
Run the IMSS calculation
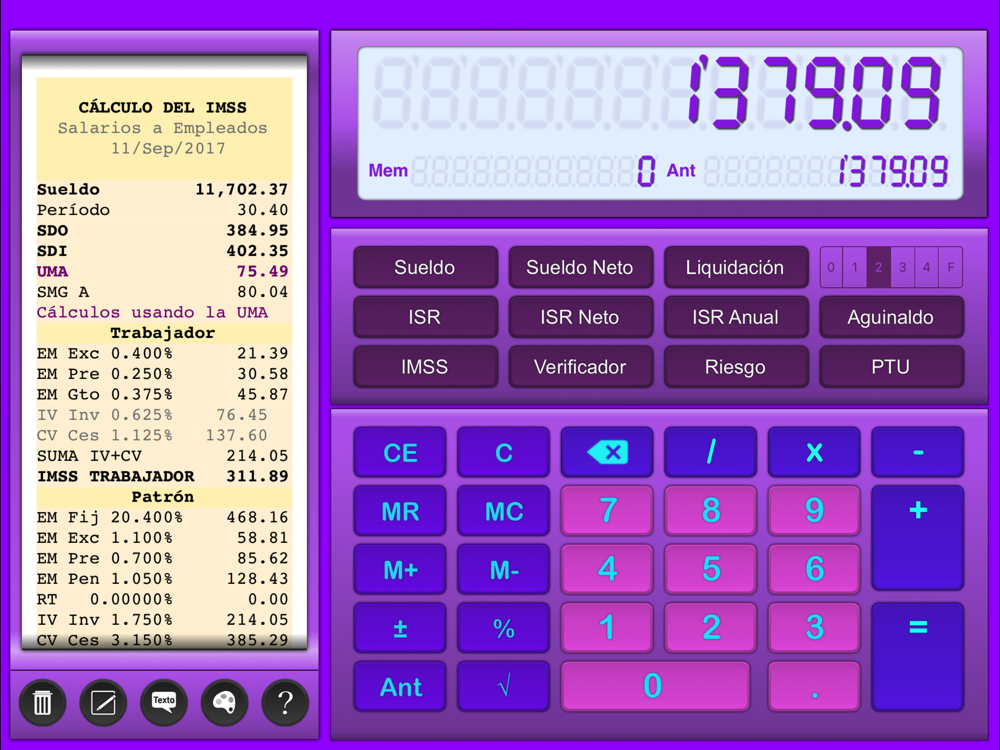(x=425, y=367)
